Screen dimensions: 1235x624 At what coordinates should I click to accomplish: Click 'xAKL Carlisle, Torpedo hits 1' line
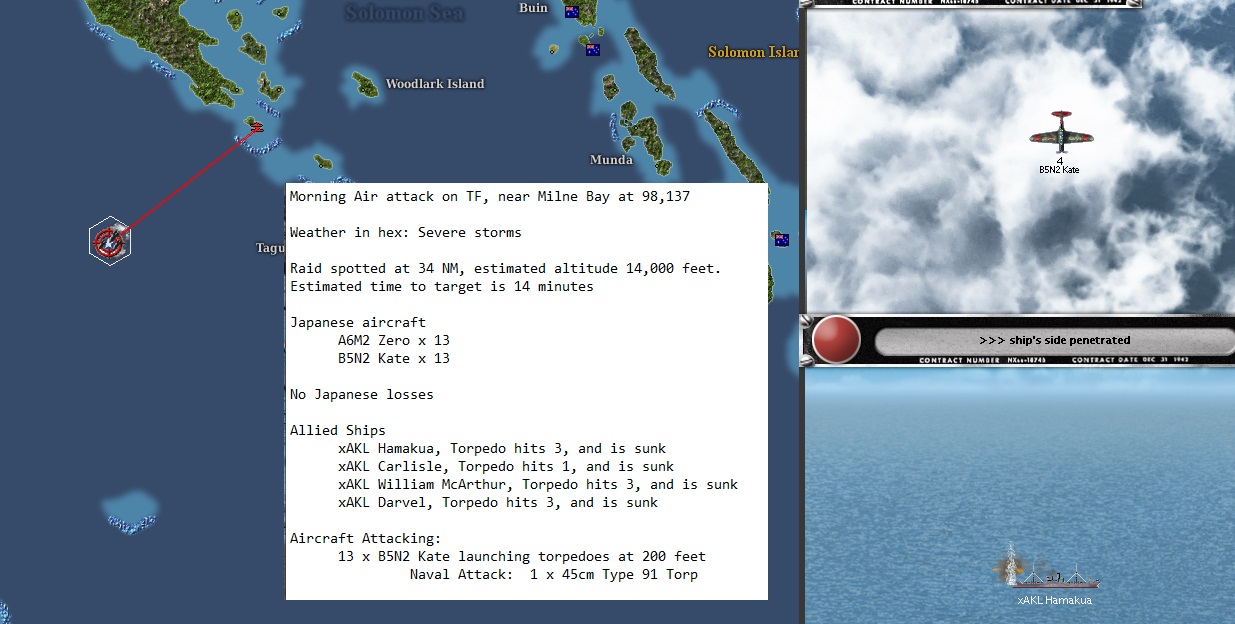(506, 467)
